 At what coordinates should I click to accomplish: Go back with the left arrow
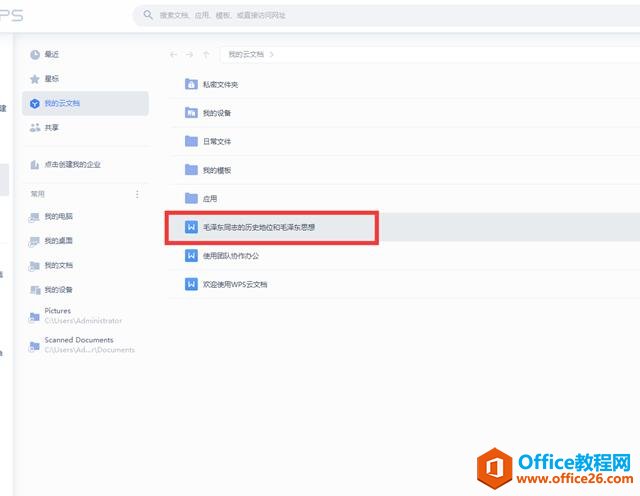coord(173,54)
